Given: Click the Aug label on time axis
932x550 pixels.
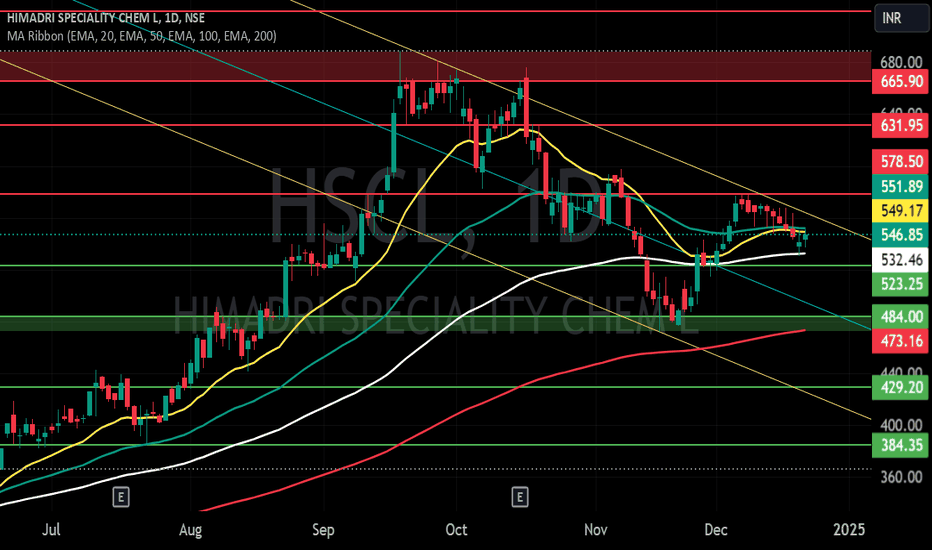Looking at the screenshot, I should click(190, 530).
